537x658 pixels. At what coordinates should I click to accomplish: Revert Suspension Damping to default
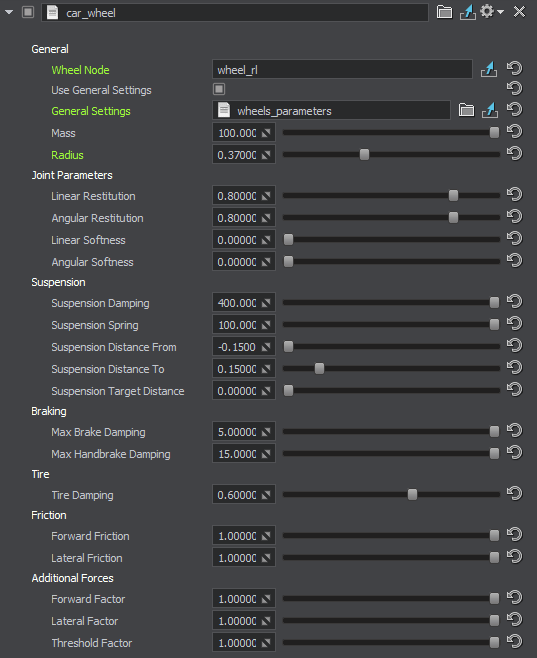coord(514,302)
